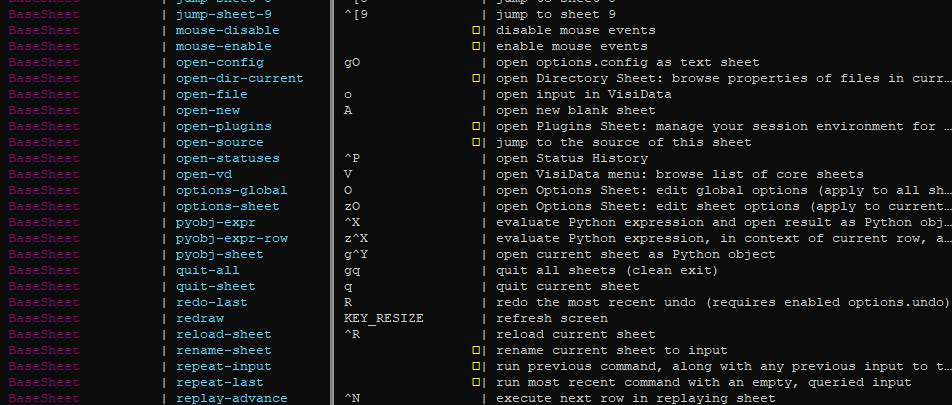Click the yellow null marker in open-dir-current row
This screenshot has width=952, height=405.
pos(476,78)
